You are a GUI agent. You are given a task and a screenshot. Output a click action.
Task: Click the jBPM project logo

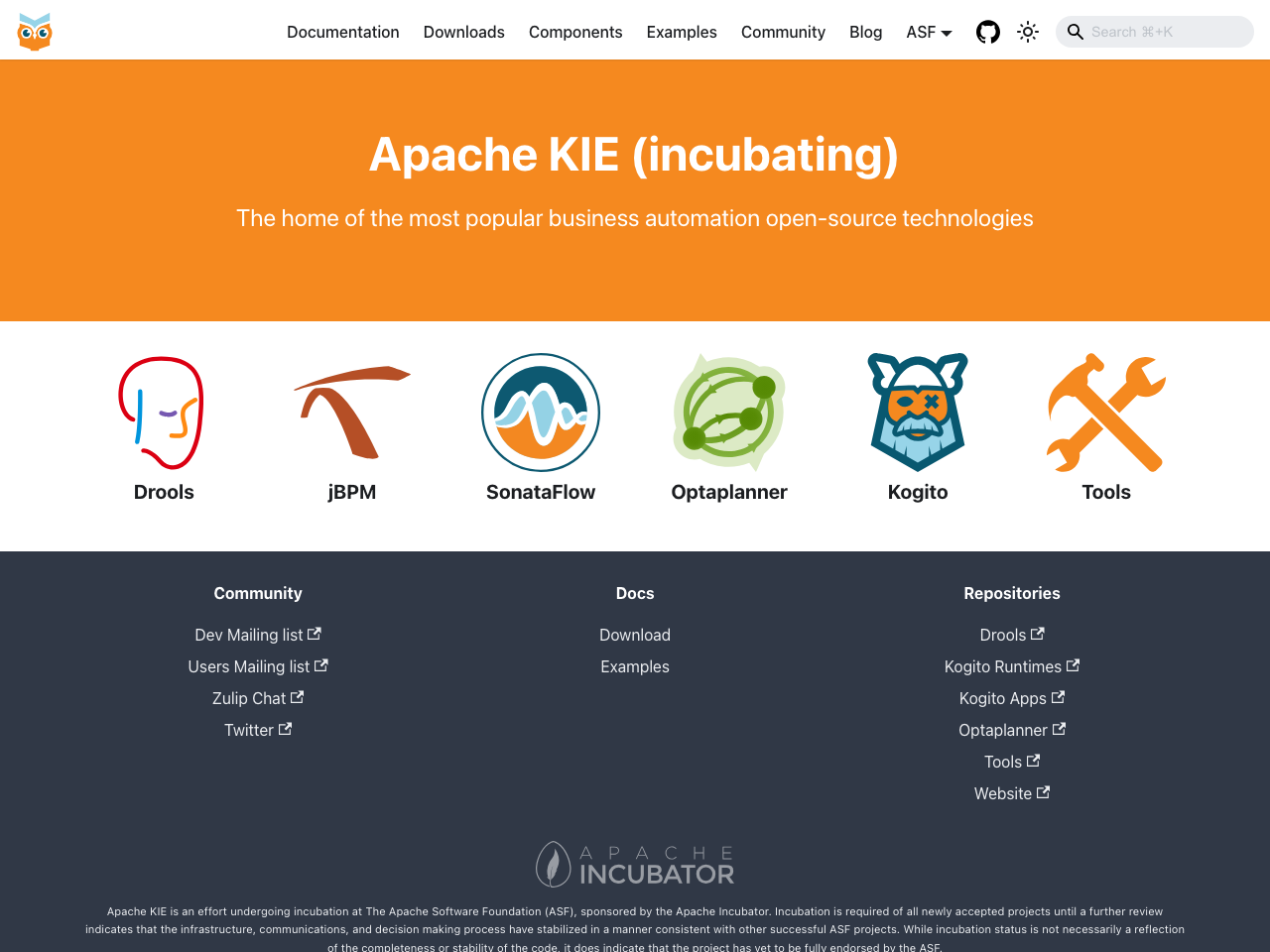click(x=352, y=413)
